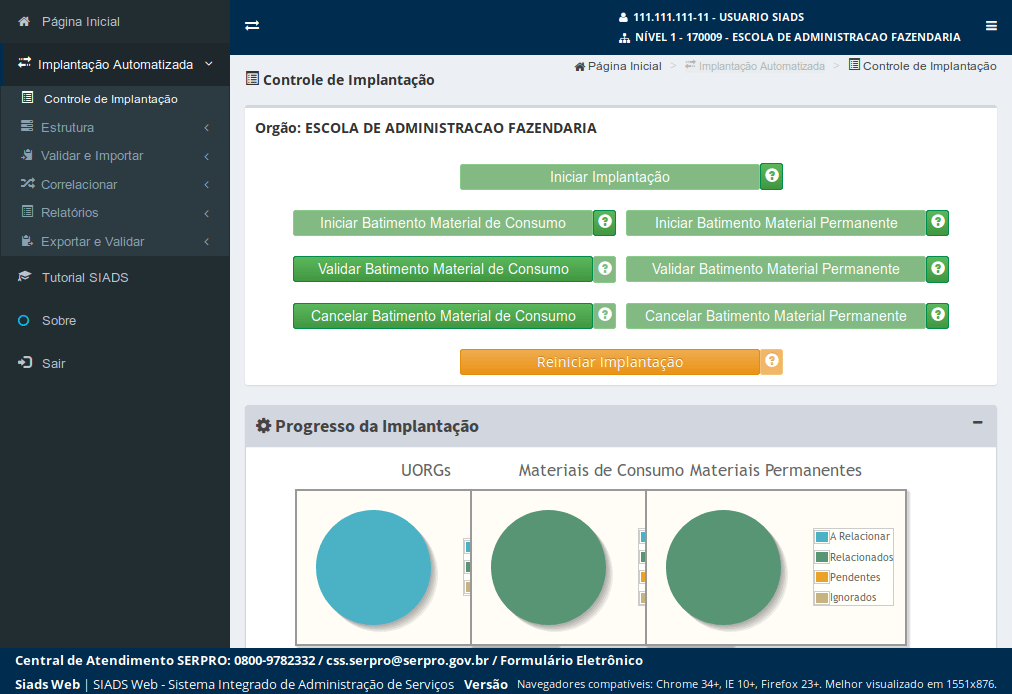Click Iniciar Batimento Material Permanente
This screenshot has width=1012, height=694.
tap(776, 223)
